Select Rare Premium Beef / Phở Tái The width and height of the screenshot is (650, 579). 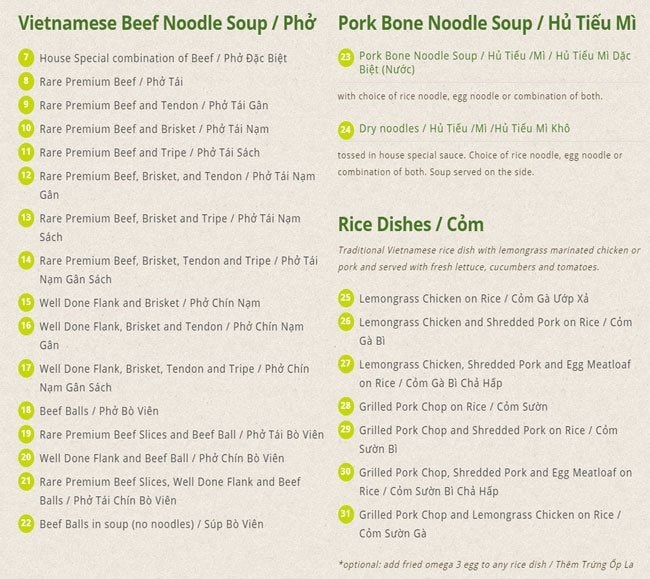point(111,81)
